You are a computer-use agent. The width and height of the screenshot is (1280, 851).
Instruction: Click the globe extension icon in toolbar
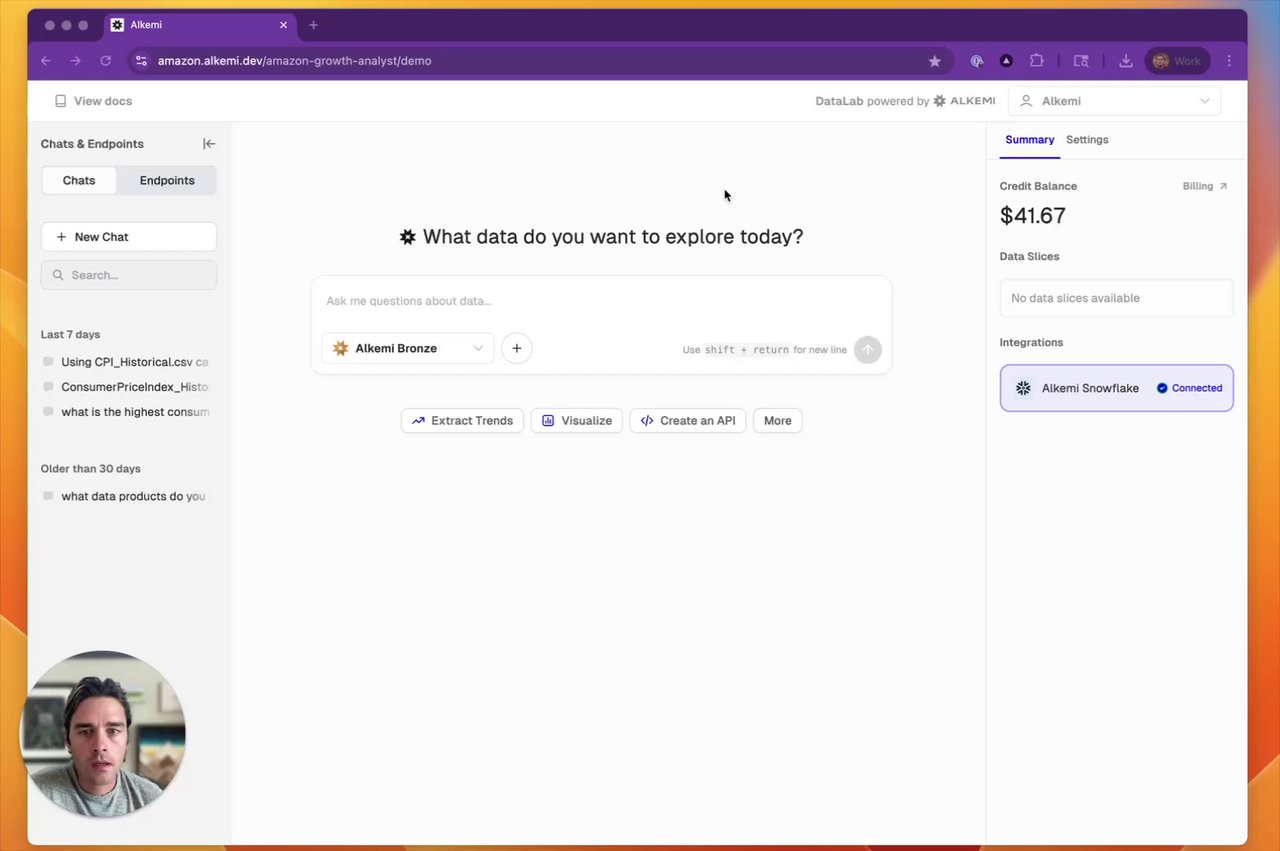[977, 61]
